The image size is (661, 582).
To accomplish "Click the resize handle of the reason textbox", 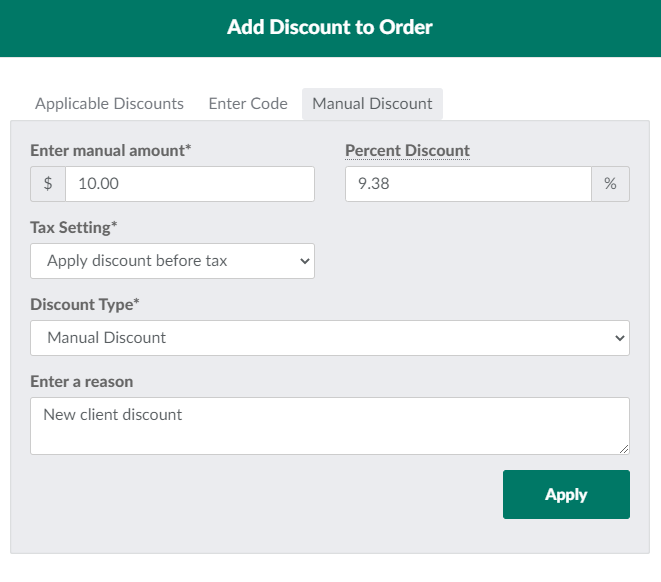I will pos(624,449).
